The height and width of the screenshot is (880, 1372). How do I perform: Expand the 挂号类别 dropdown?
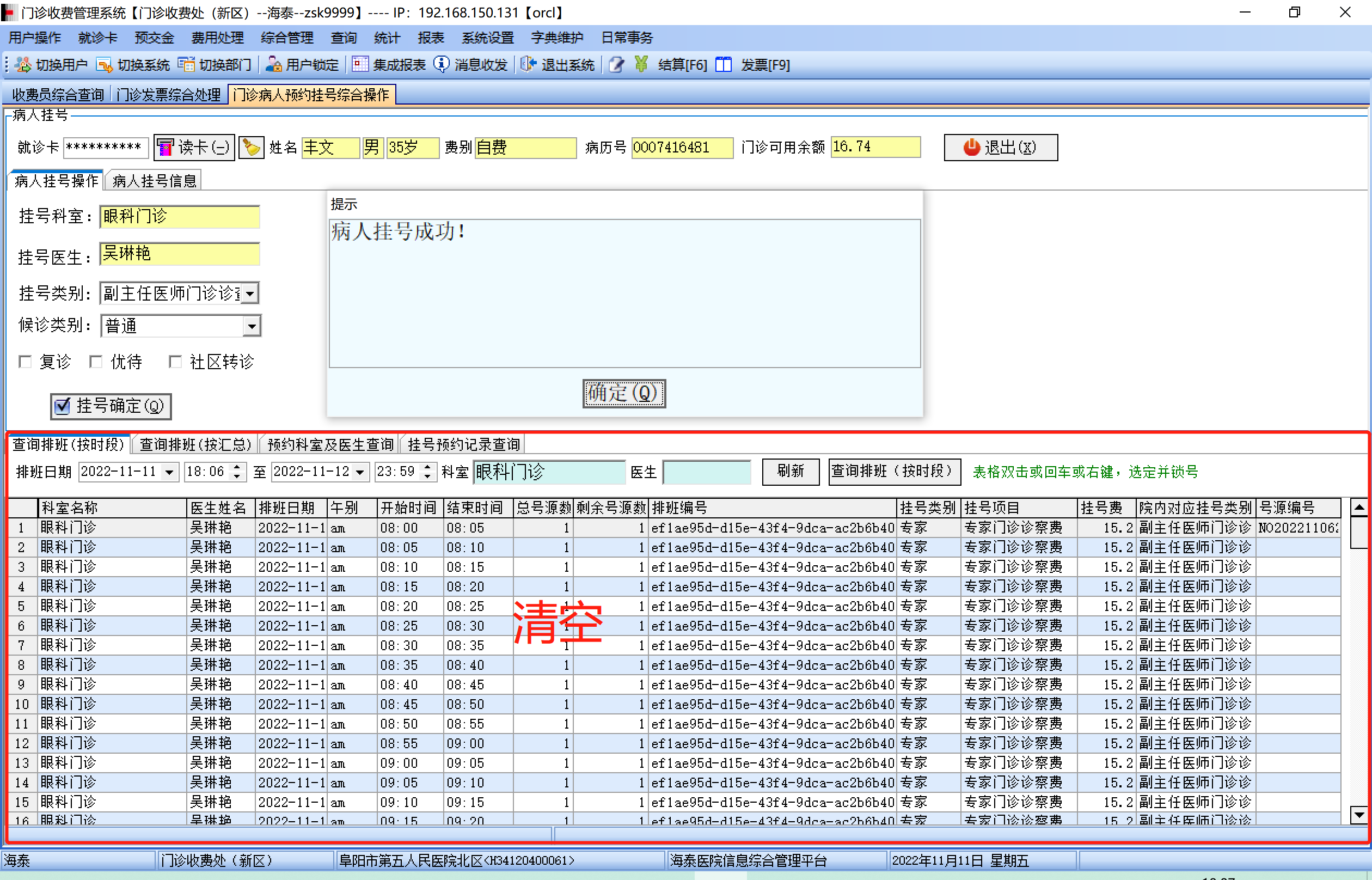pyautogui.click(x=250, y=294)
